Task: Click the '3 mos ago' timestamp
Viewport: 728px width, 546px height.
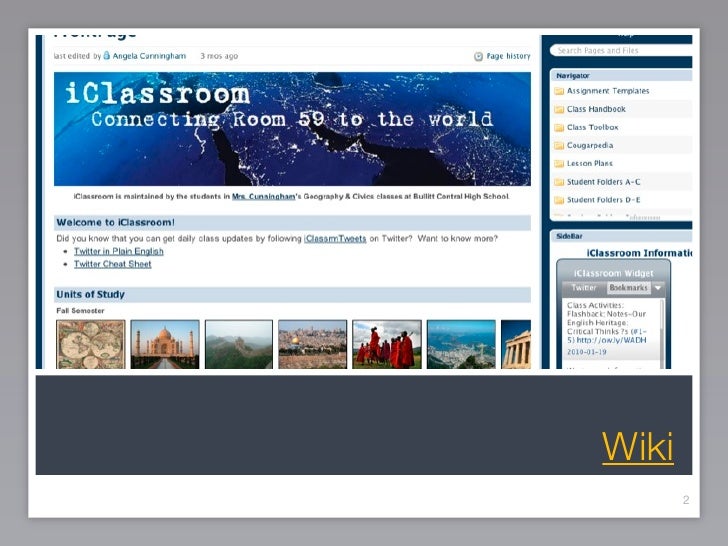Action: pyautogui.click(x=219, y=56)
